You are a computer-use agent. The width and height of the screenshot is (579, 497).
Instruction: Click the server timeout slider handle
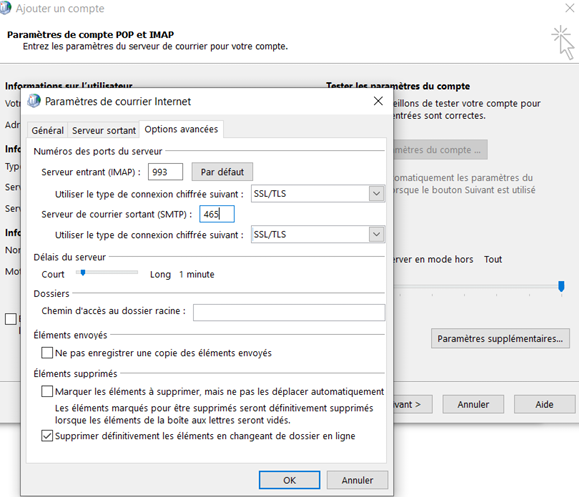tap(83, 273)
